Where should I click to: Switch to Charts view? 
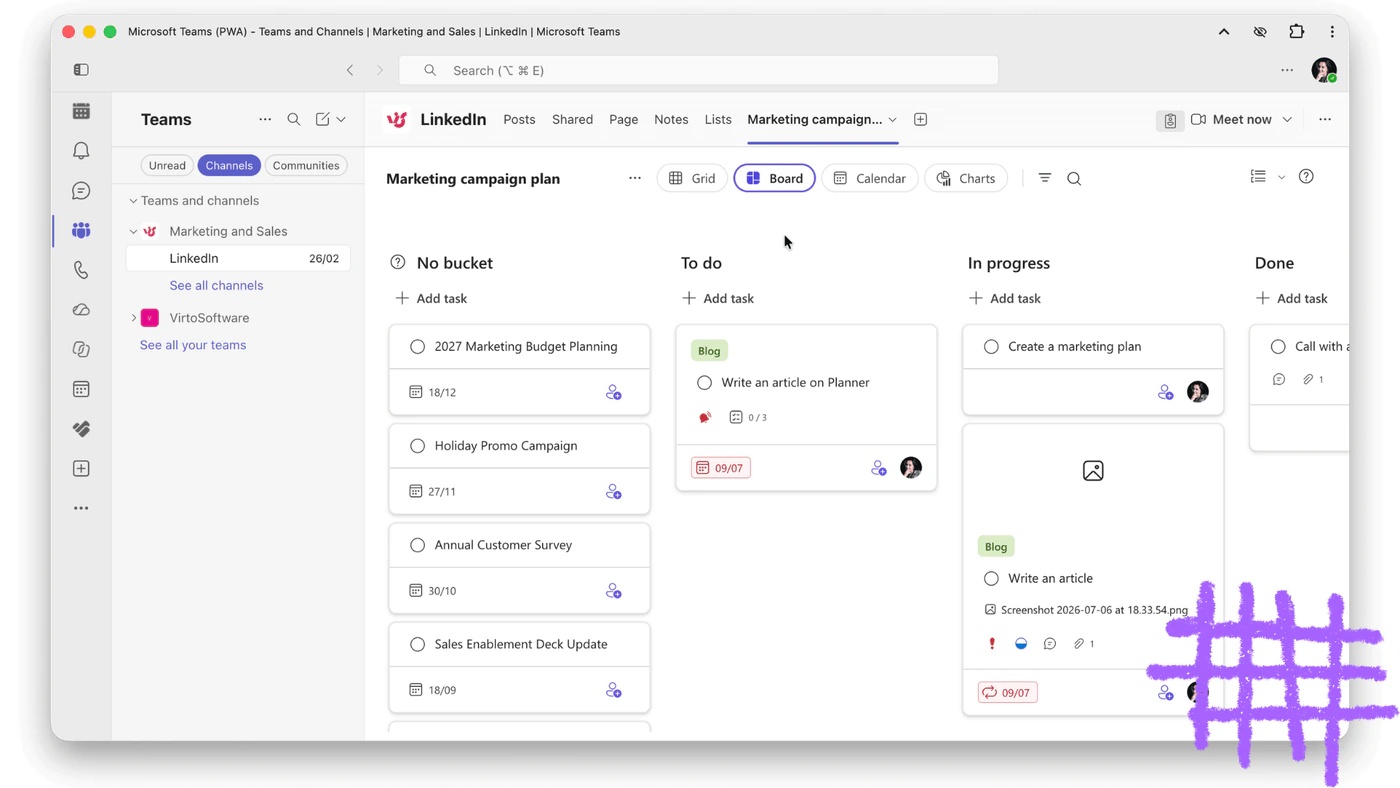[966, 178]
